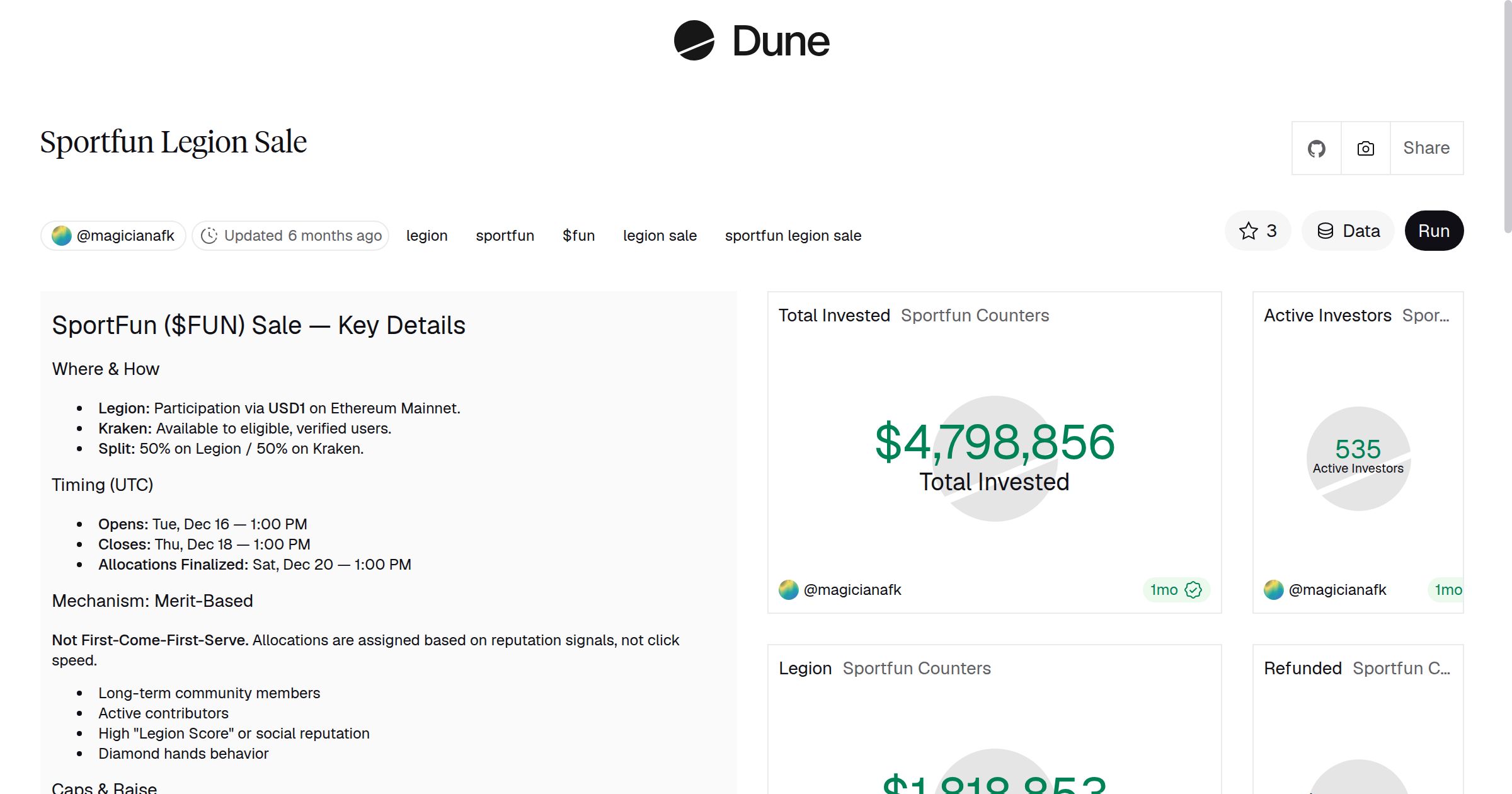
Task: Click the 'Closes: Thu, Dec 18' line
Action: pos(204,544)
